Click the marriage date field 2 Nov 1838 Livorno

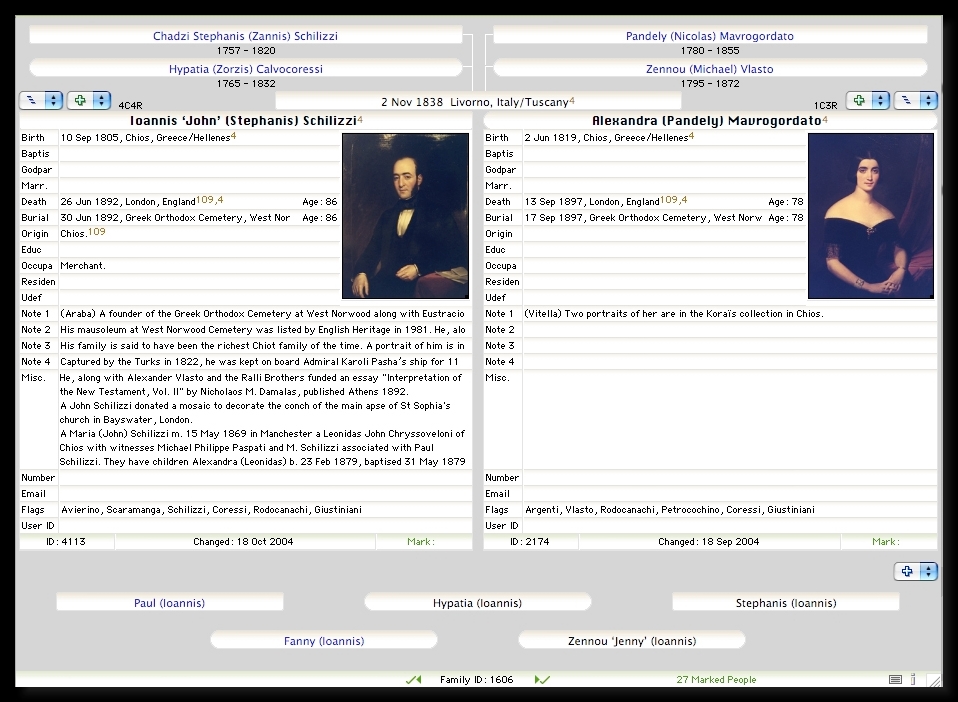click(477, 102)
